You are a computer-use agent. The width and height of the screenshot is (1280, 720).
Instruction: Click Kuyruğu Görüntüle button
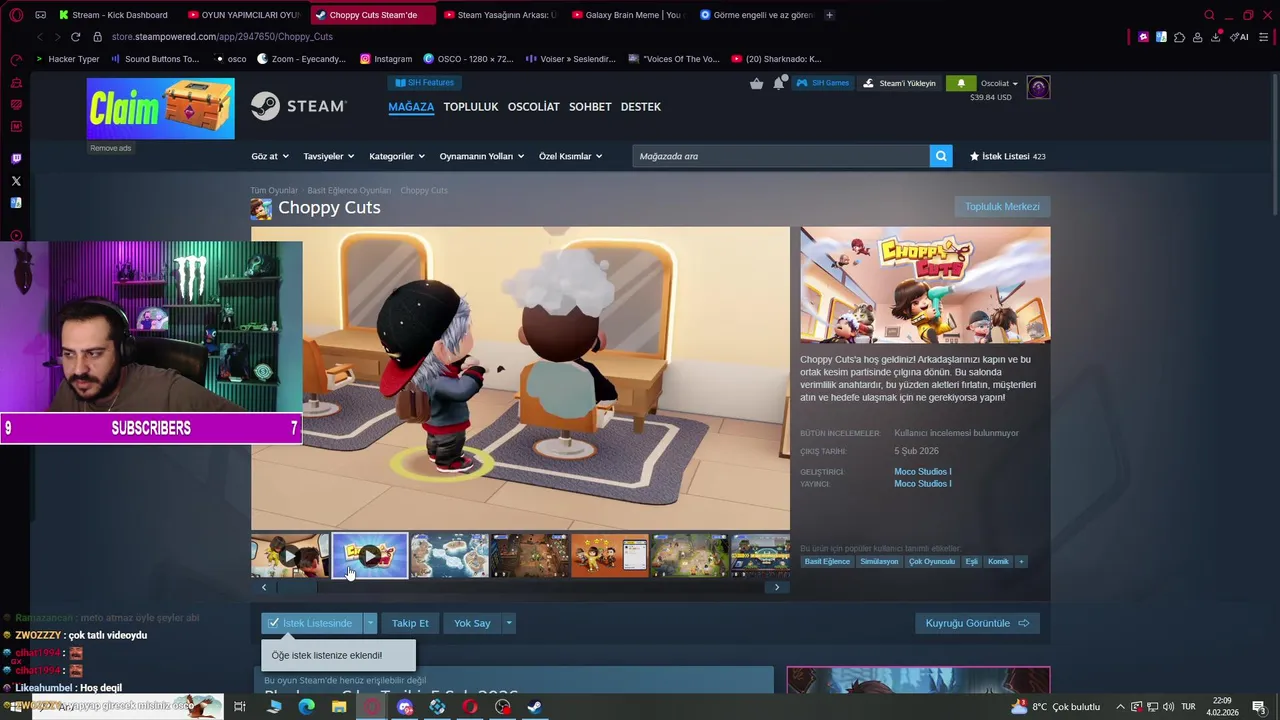(x=976, y=623)
